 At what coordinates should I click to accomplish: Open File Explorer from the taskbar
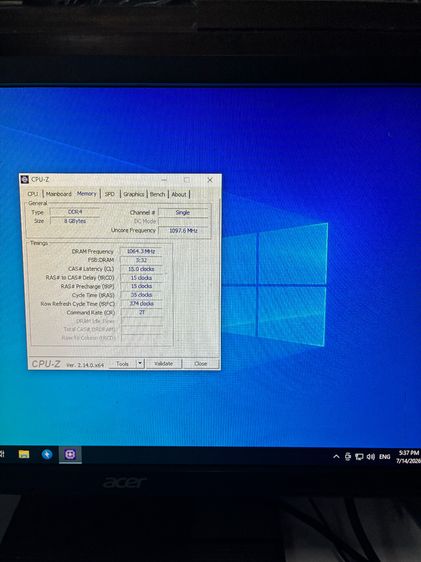[24, 454]
